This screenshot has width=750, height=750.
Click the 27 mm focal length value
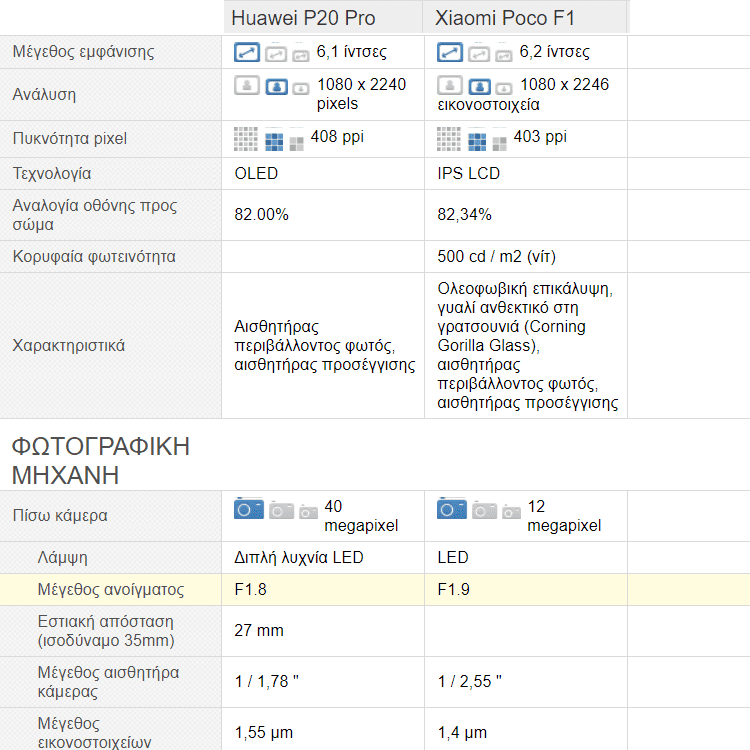click(259, 630)
